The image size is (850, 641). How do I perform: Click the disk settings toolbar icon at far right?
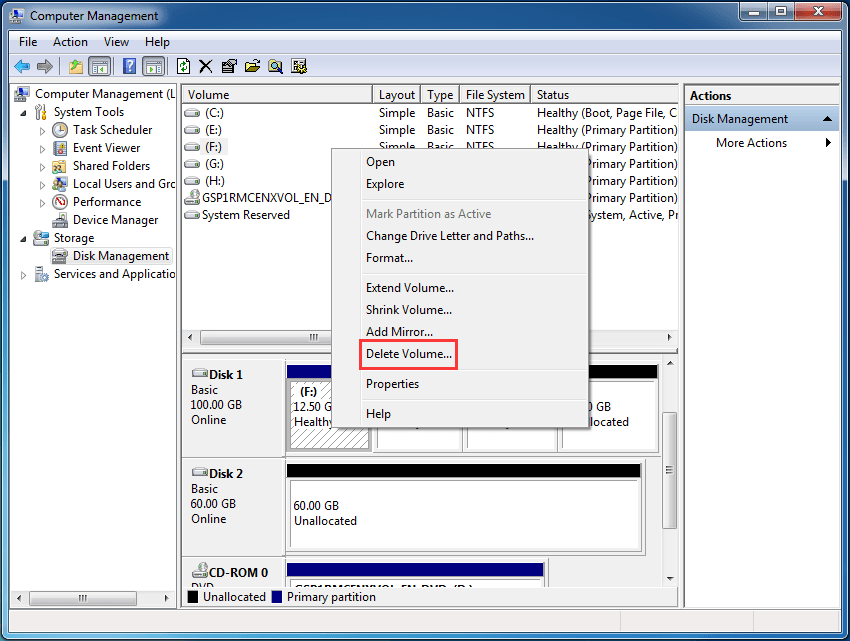tap(299, 67)
